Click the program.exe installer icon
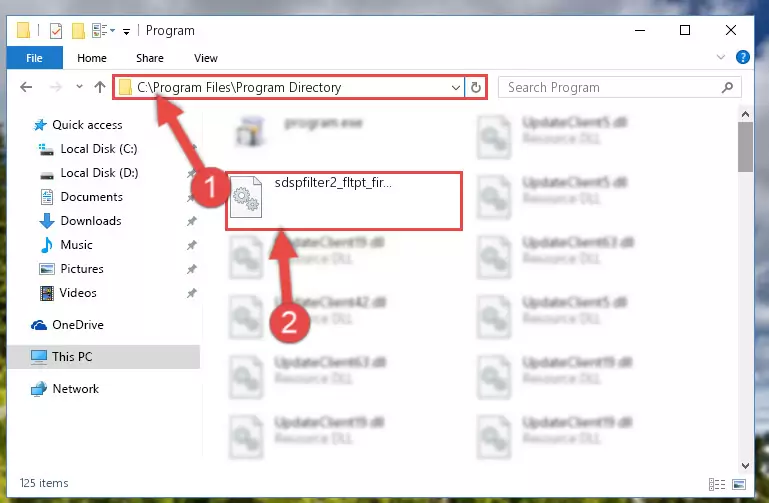 pyautogui.click(x=250, y=131)
